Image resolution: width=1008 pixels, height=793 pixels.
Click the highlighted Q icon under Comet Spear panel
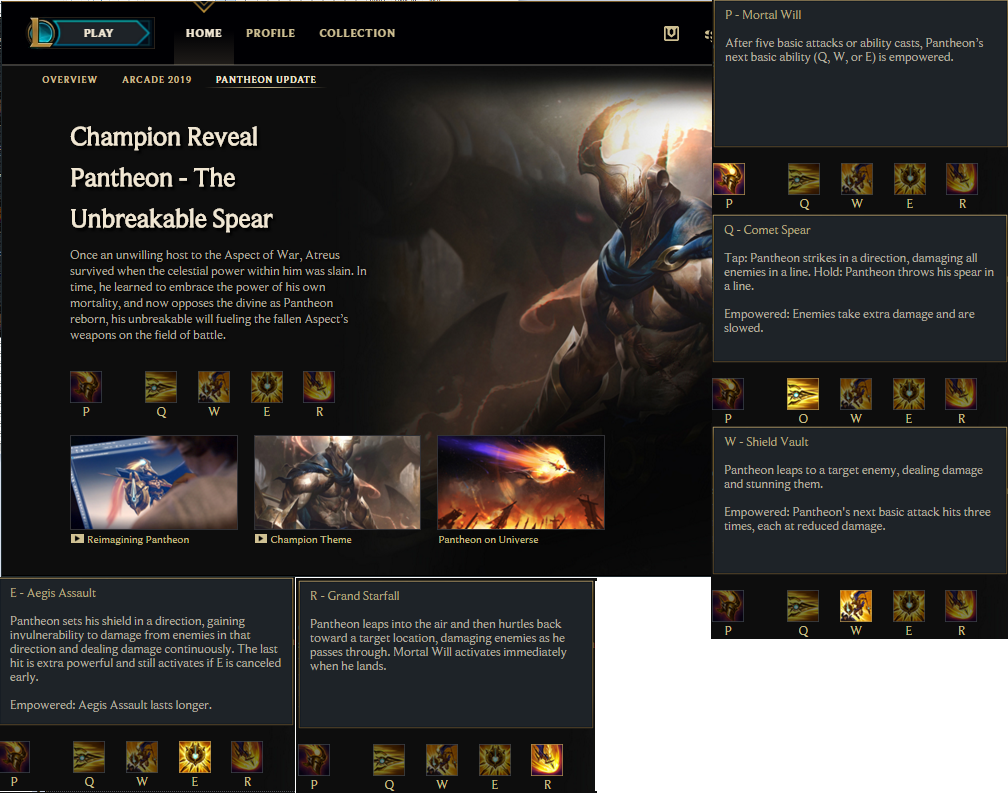tap(803, 394)
